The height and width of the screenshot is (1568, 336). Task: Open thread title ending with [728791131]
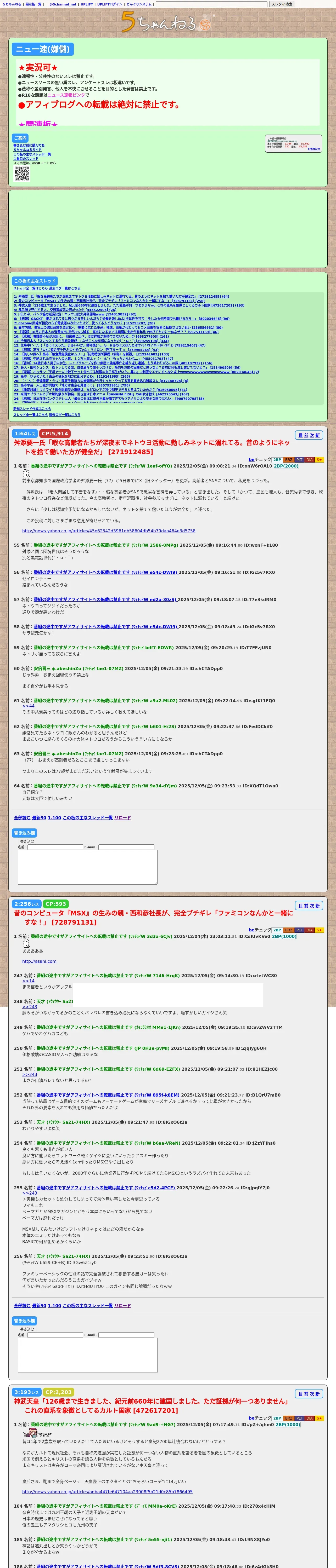point(153,917)
